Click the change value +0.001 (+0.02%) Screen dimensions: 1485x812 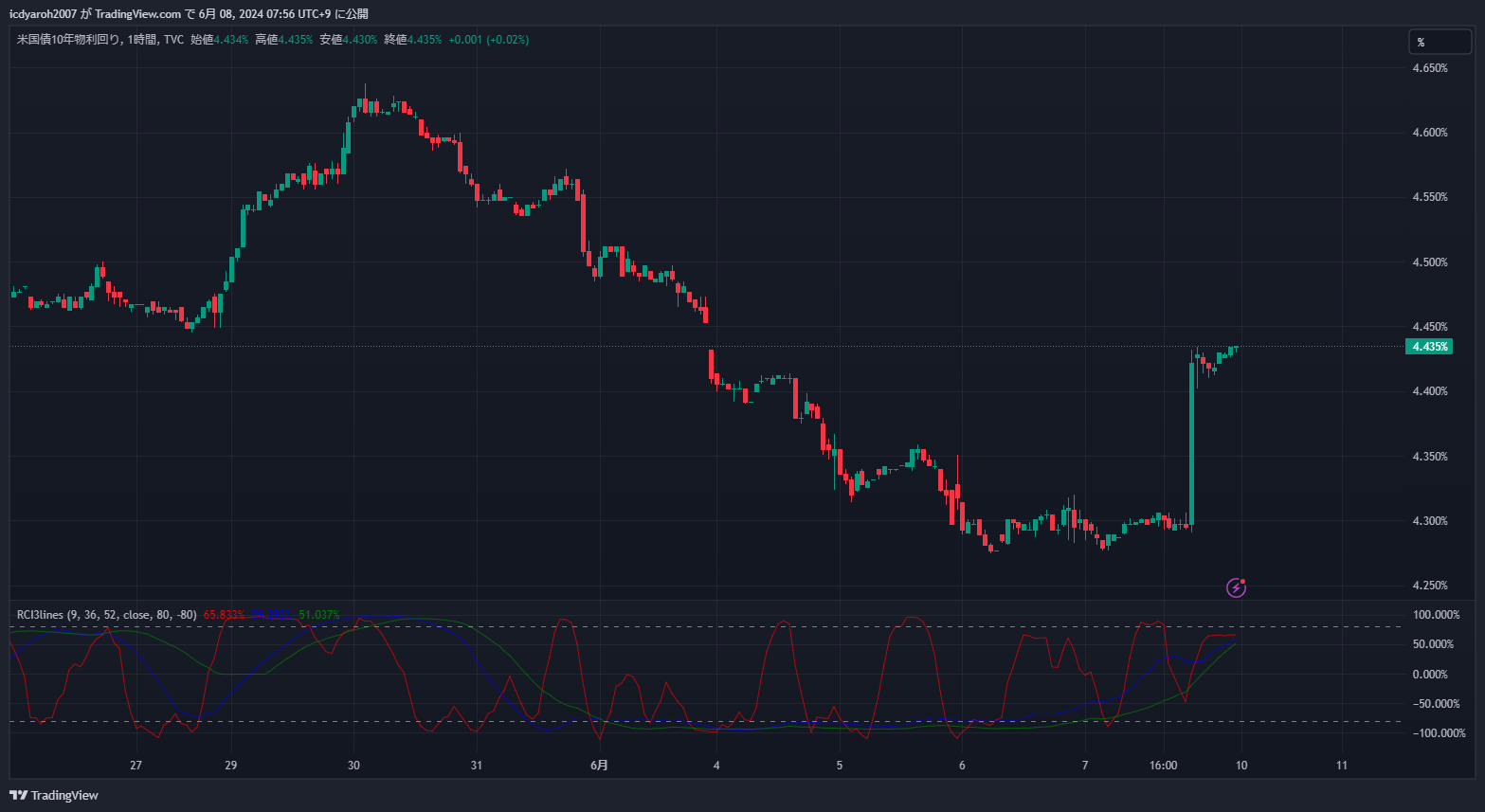[488, 40]
